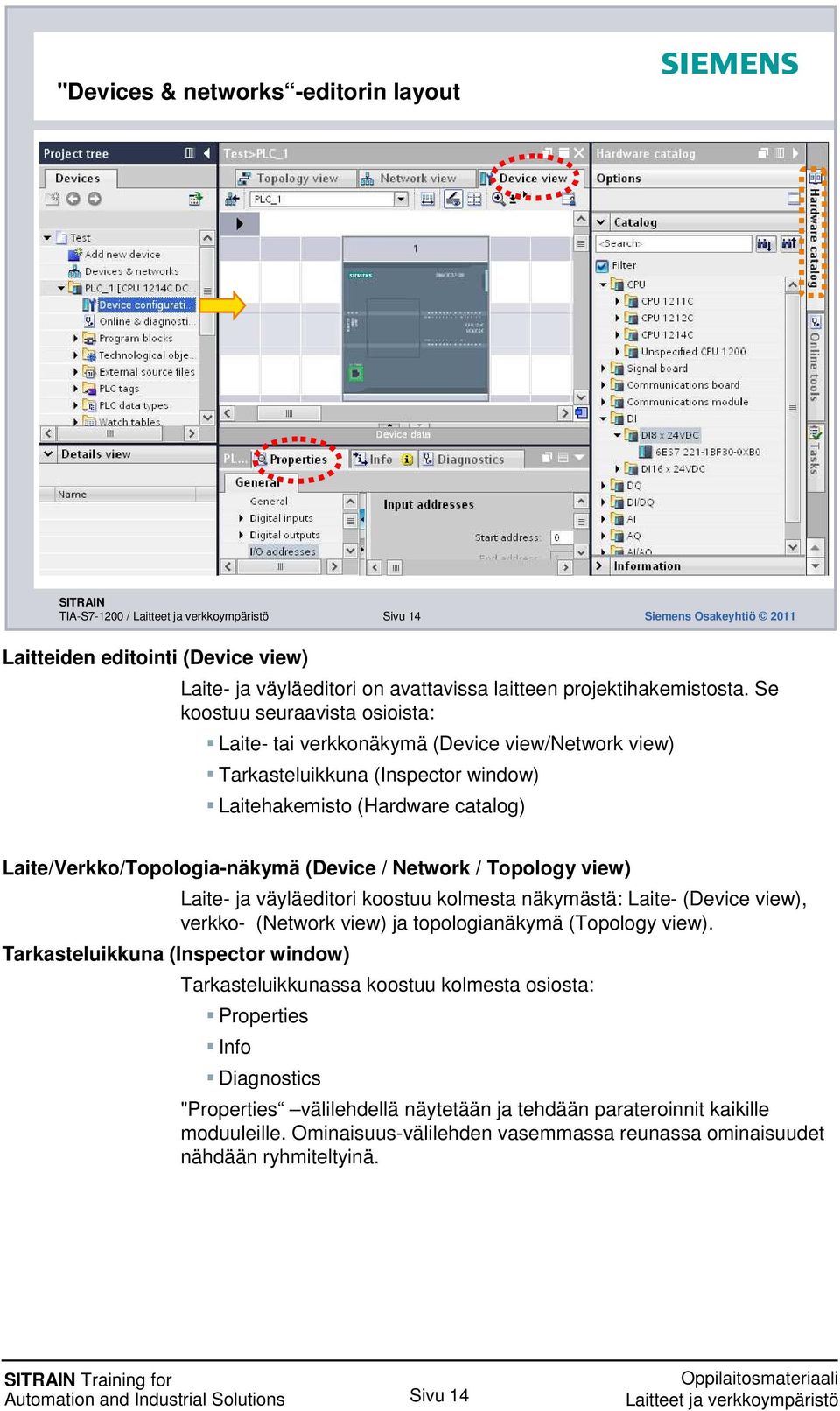
Task: Click the search up icon in catalog
Action: click(788, 243)
